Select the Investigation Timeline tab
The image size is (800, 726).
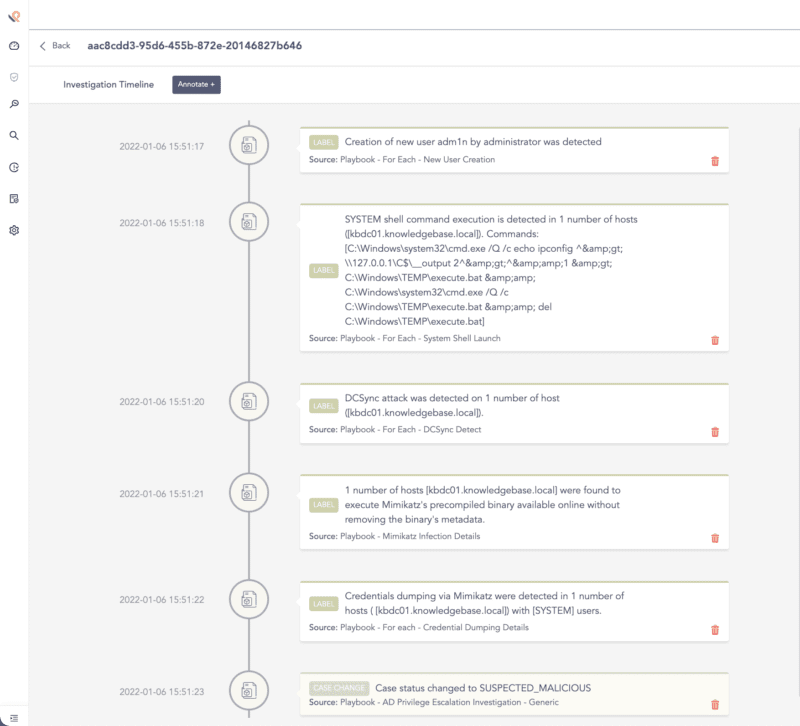[110, 85]
